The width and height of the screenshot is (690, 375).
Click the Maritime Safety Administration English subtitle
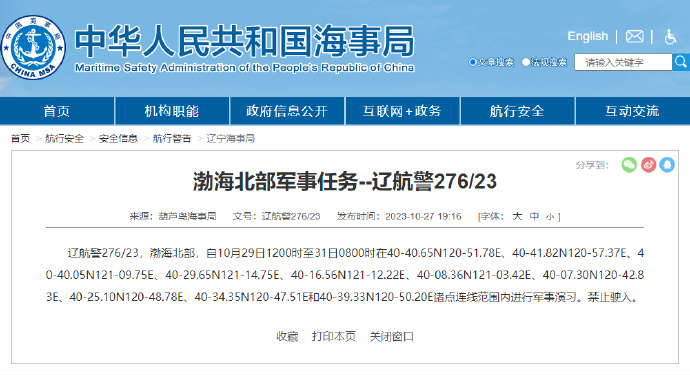coord(244,68)
